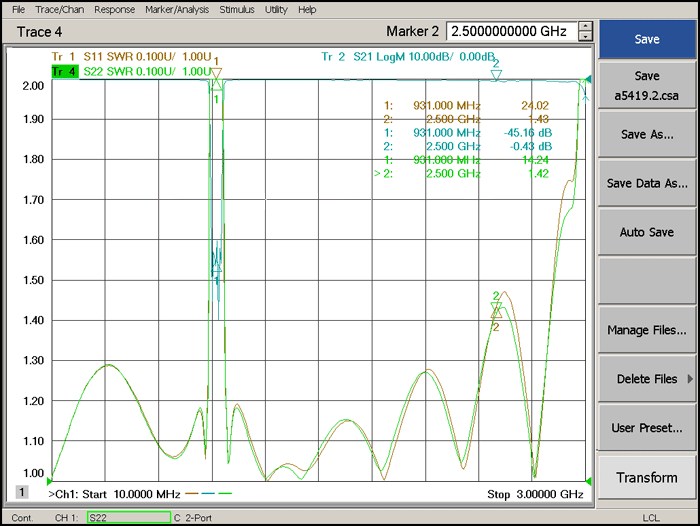Image resolution: width=700 pixels, height=526 pixels.
Task: Click the Marker 2 label
Action: 412,31
